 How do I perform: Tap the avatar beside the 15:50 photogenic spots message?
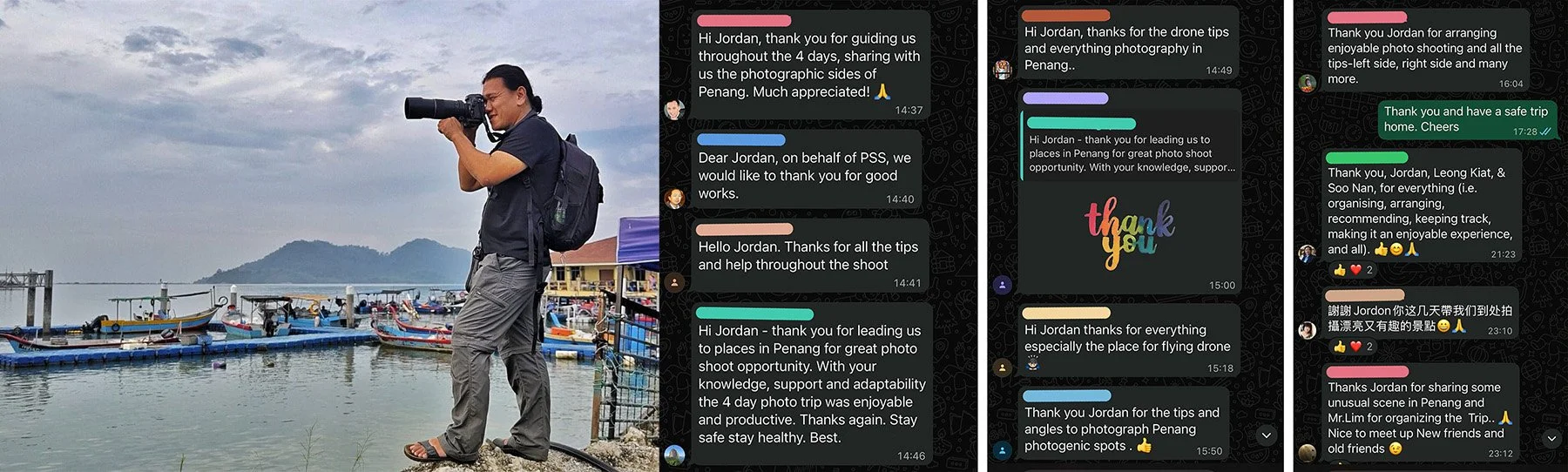point(1003,450)
